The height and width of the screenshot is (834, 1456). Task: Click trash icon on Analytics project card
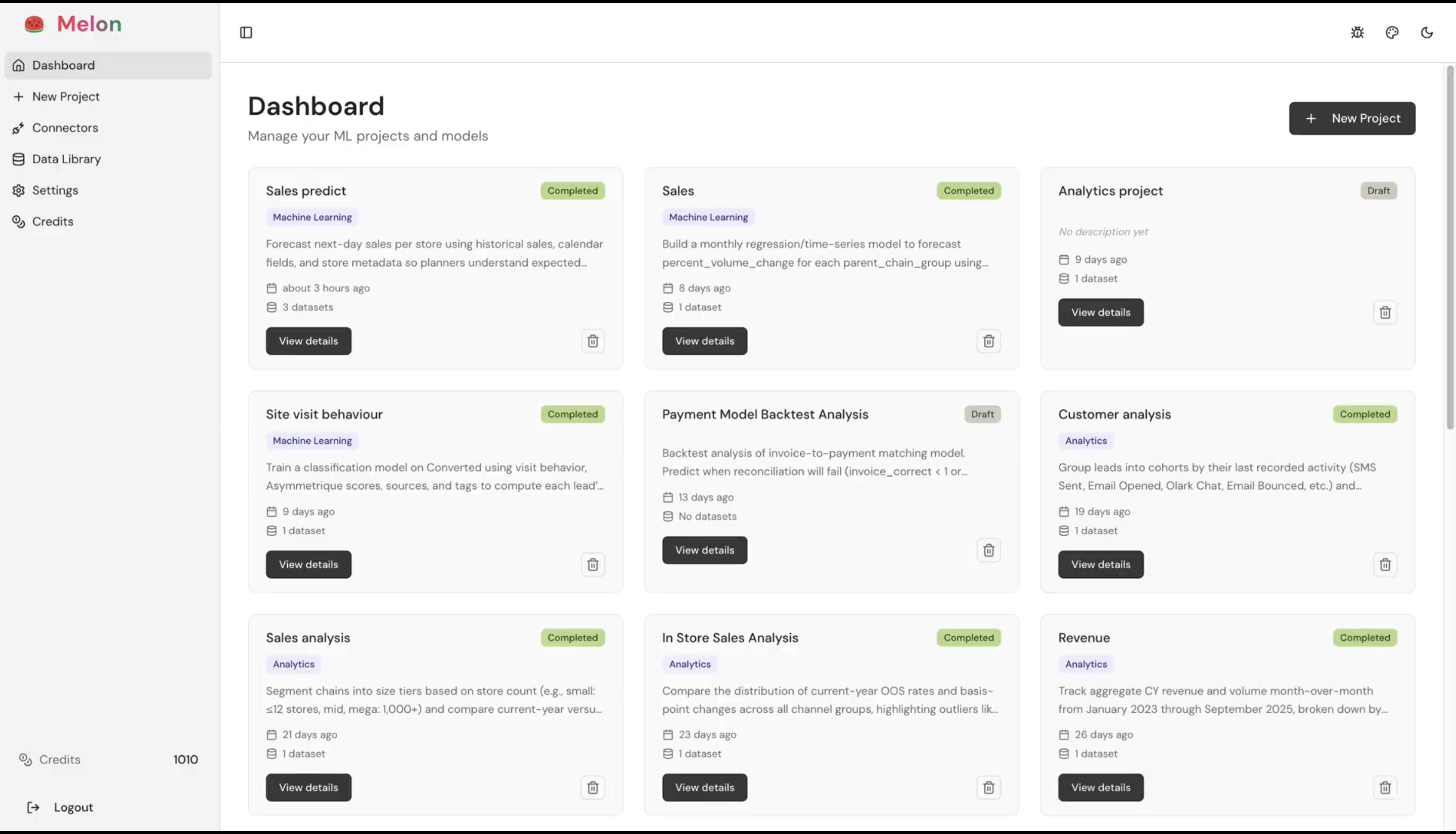point(1384,313)
